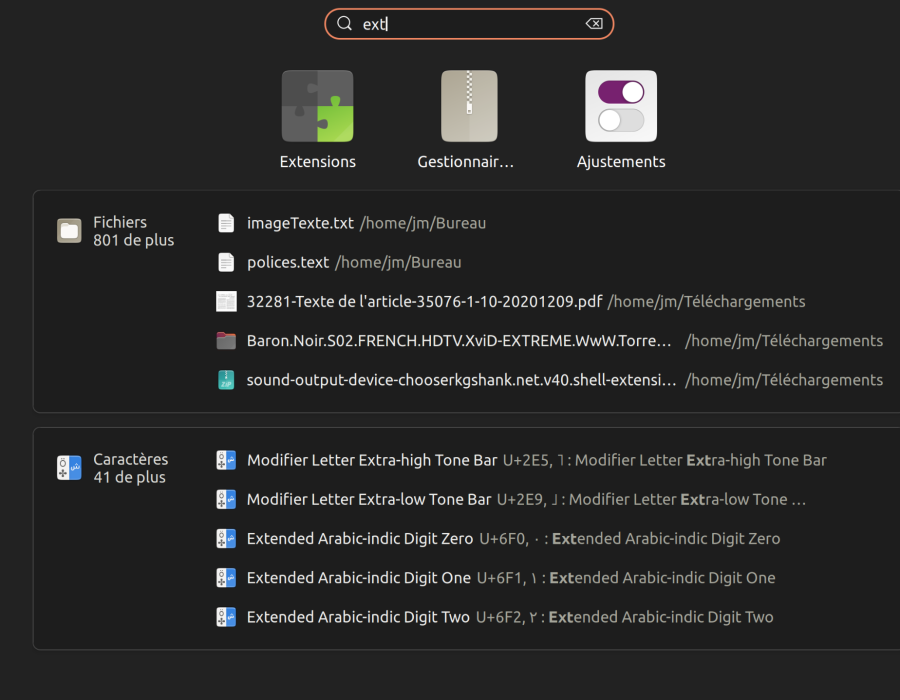This screenshot has width=900, height=700.
Task: Open the Fichiers provider folder icon
Action: 69,231
